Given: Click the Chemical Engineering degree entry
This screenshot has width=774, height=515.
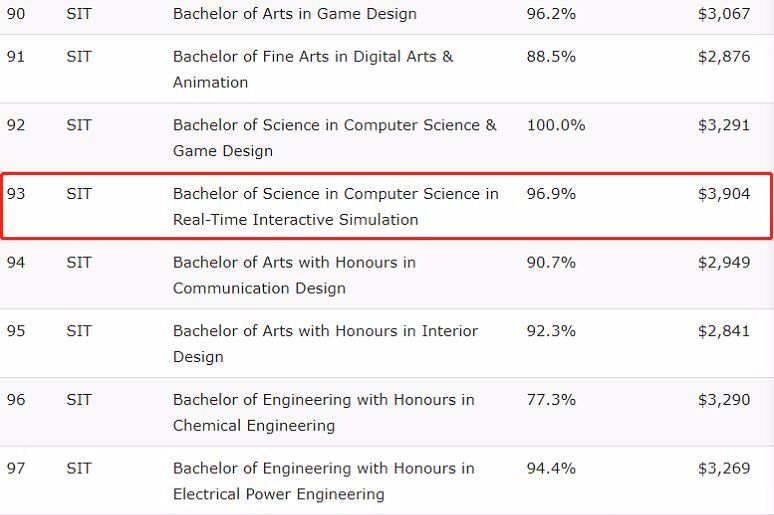Looking at the screenshot, I should point(323,412).
